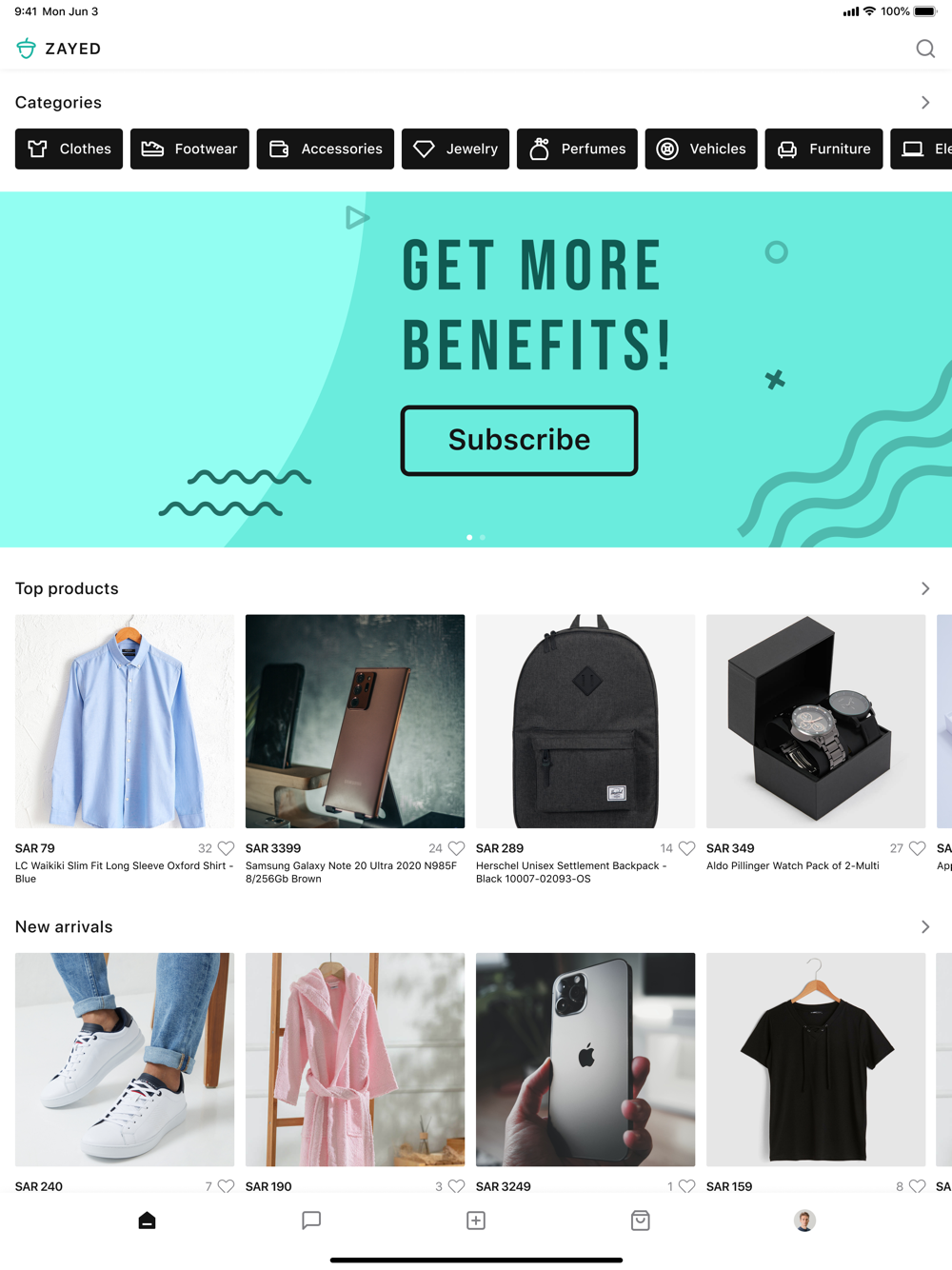Open the shopping bag tab icon
Screen dimensions: 952x1270
tap(641, 1220)
